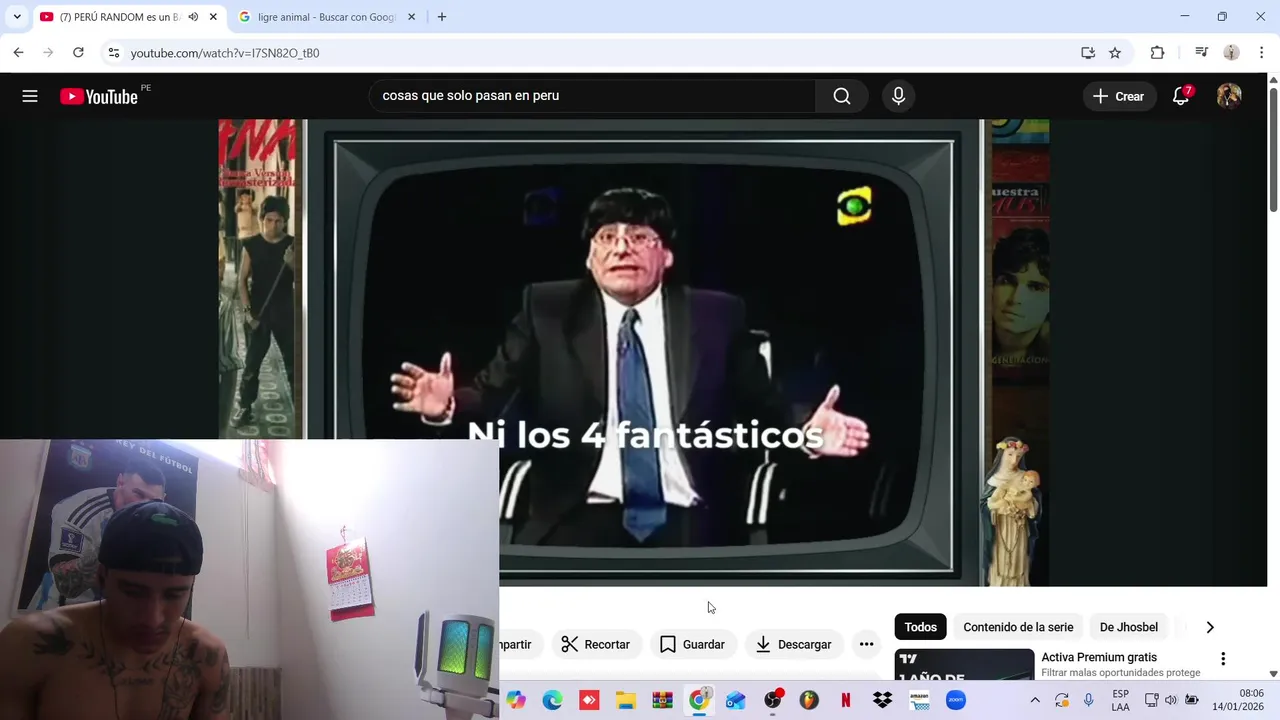This screenshot has height=720, width=1280.
Task: View site information icon in address bar
Action: click(114, 53)
